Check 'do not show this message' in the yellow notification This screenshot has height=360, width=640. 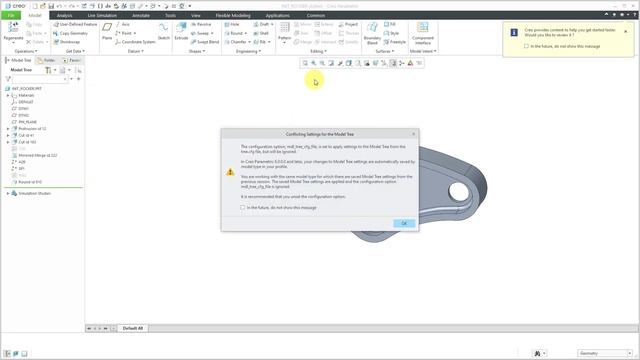pyautogui.click(x=526, y=46)
